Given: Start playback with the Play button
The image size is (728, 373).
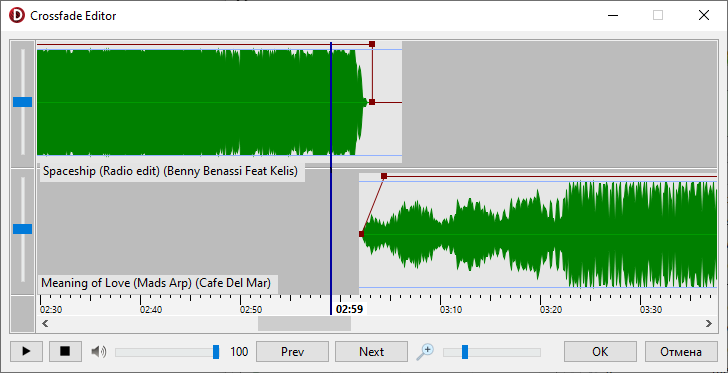Looking at the screenshot, I should point(26,352).
